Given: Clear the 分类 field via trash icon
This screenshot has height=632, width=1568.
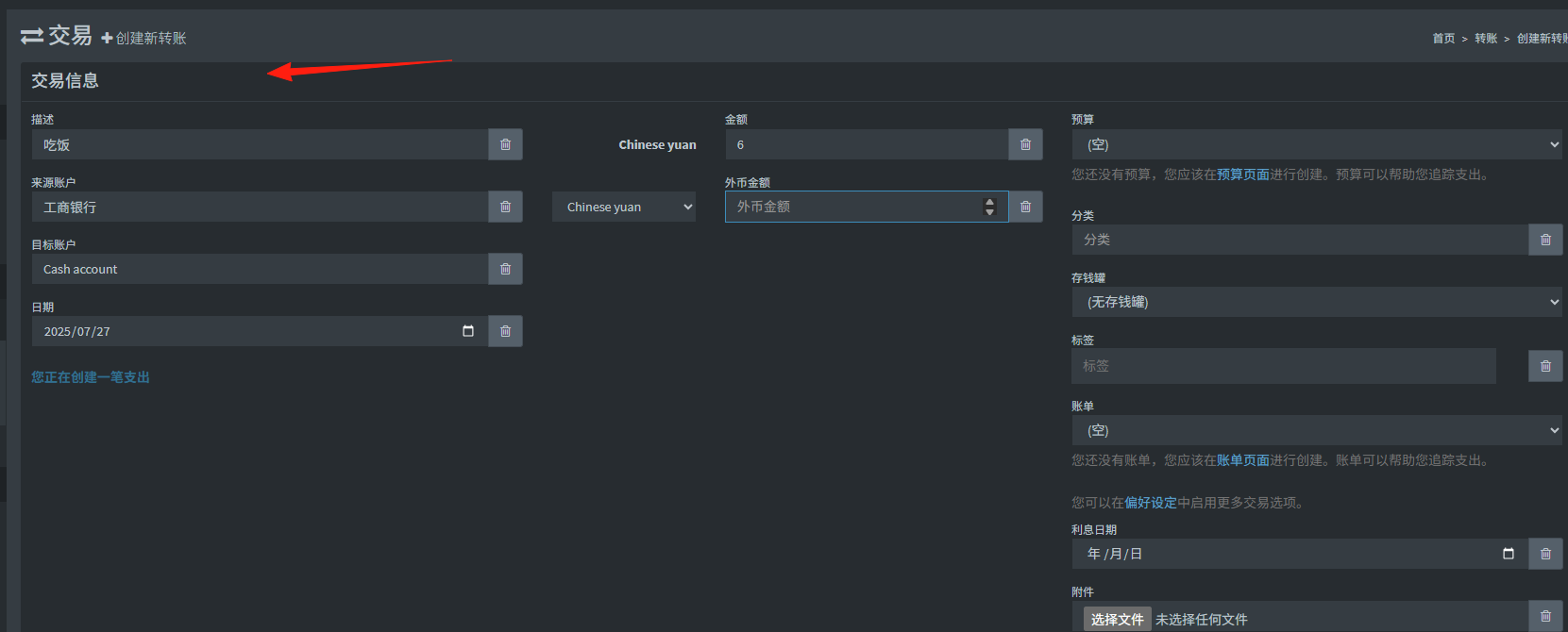Looking at the screenshot, I should (1545, 240).
